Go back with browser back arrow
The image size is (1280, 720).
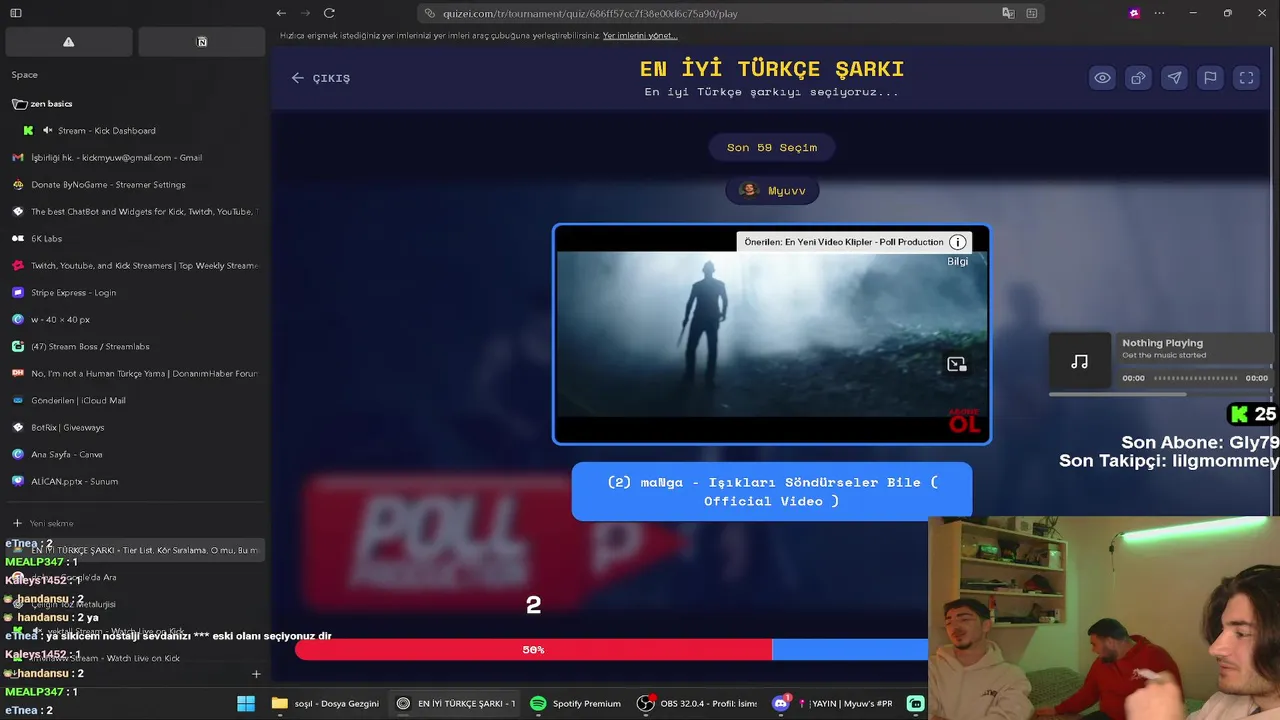281,13
